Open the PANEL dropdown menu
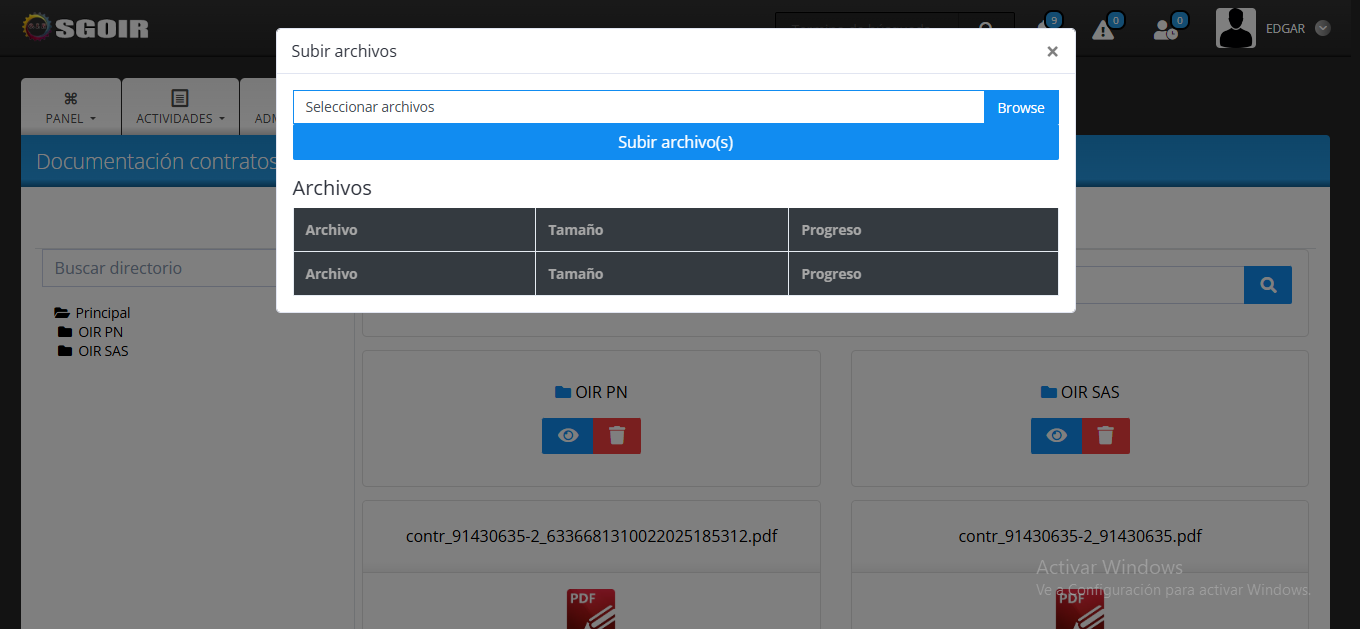The width and height of the screenshot is (1360, 629). pyautogui.click(x=70, y=108)
